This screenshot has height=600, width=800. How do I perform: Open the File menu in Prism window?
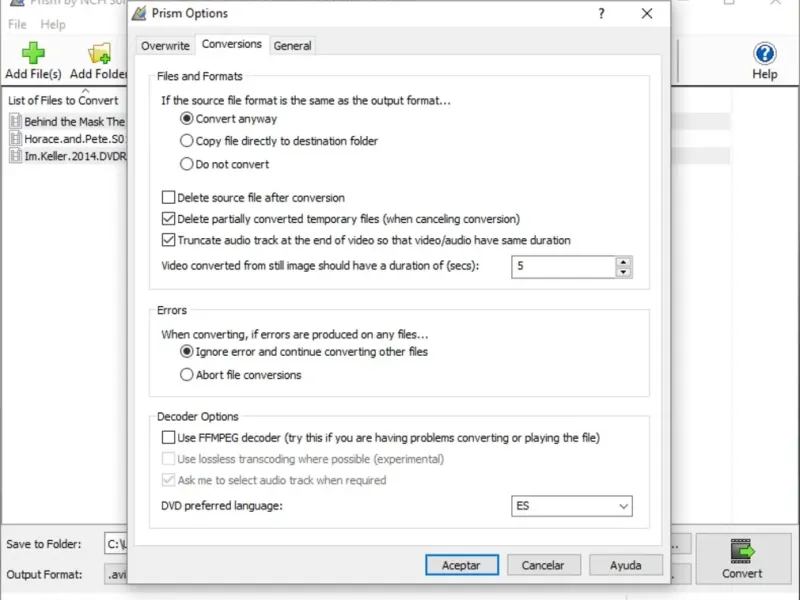pos(17,24)
